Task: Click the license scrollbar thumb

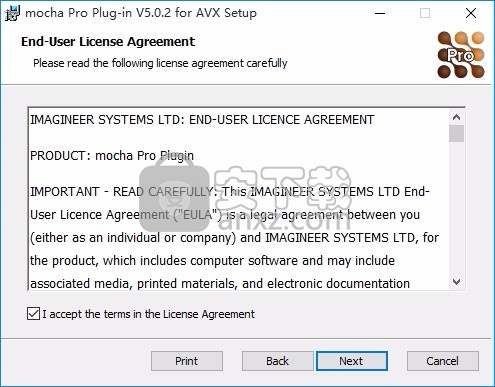Action: 456,134
